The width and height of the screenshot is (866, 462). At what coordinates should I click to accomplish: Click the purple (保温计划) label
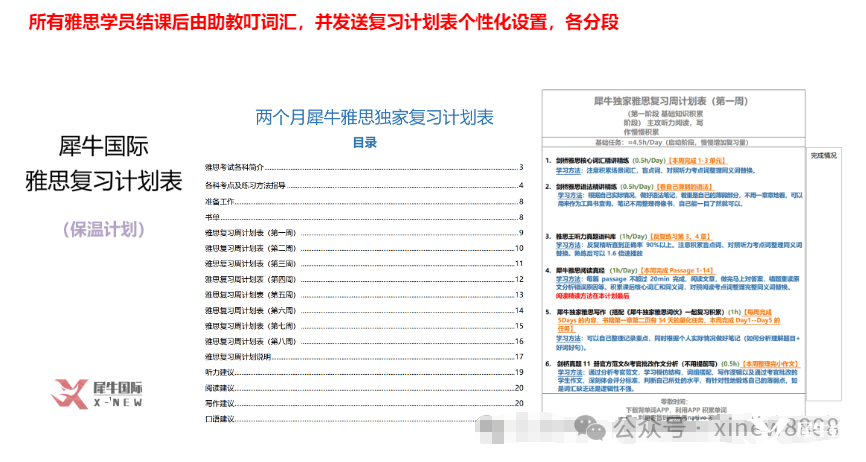pos(104,229)
